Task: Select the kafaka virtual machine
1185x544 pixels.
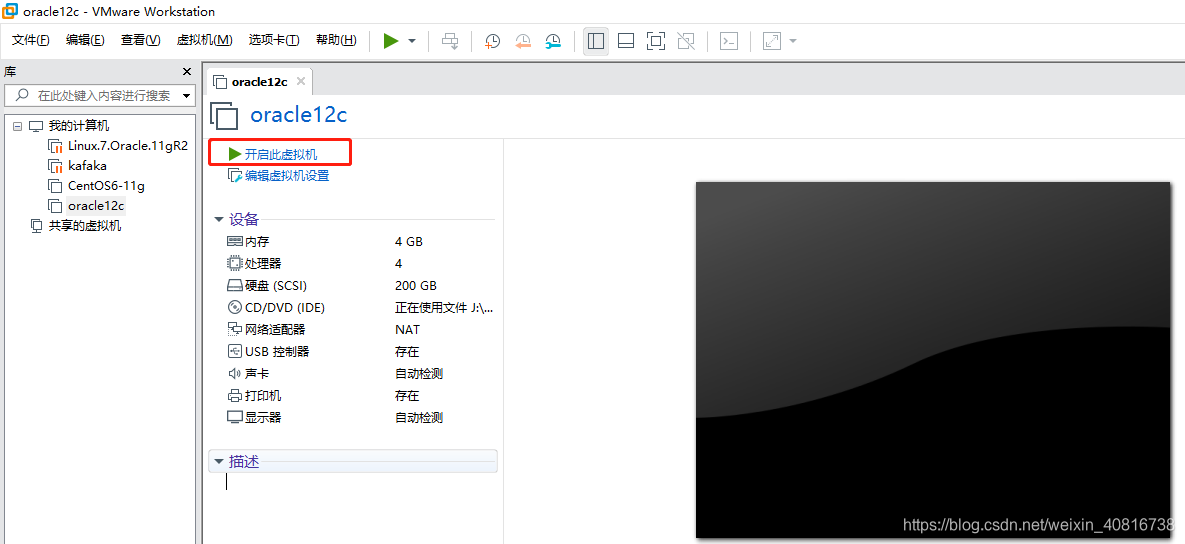Action: [x=87, y=165]
